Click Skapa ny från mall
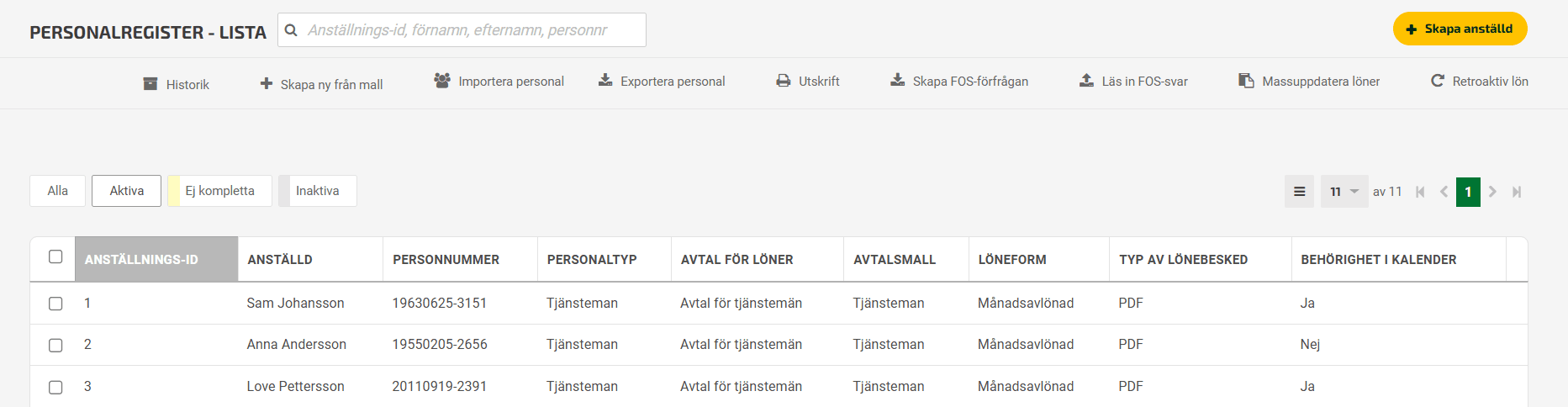The image size is (1568, 407). tap(321, 84)
